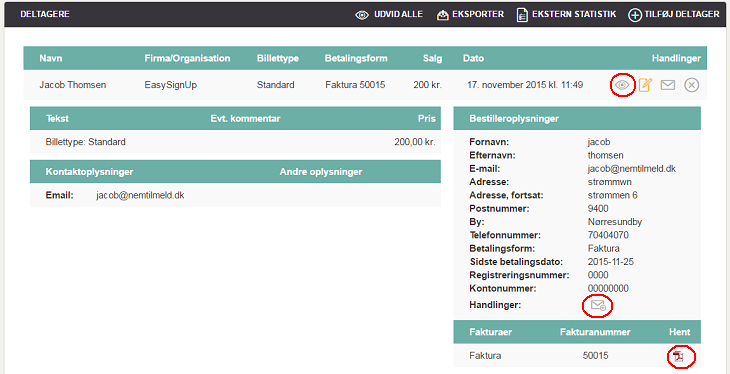The width and height of the screenshot is (730, 374).
Task: Select the Jacob Thomsen participant row
Action: 365,85
